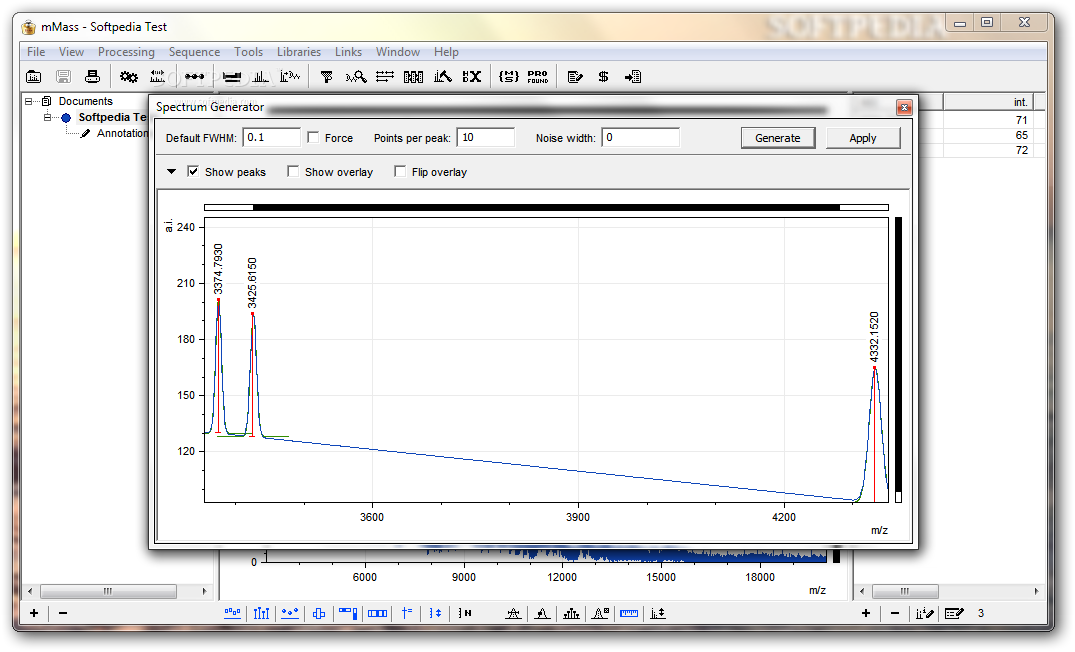Screen dimensions: 1075x652
Task: Collapse the Softpedia Test tree node
Action: click(x=47, y=117)
